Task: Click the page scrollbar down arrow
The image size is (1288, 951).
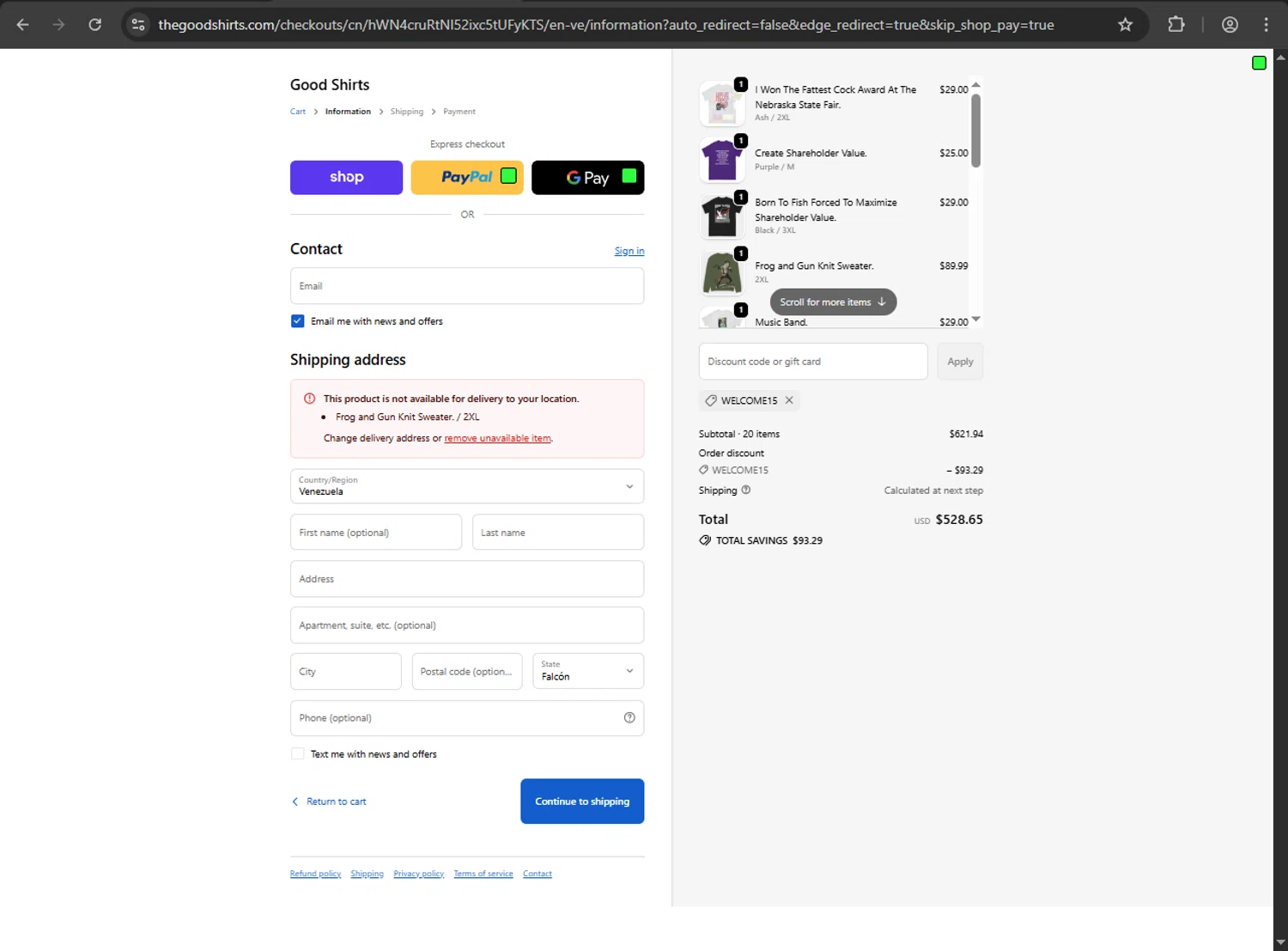Action: [1280, 943]
